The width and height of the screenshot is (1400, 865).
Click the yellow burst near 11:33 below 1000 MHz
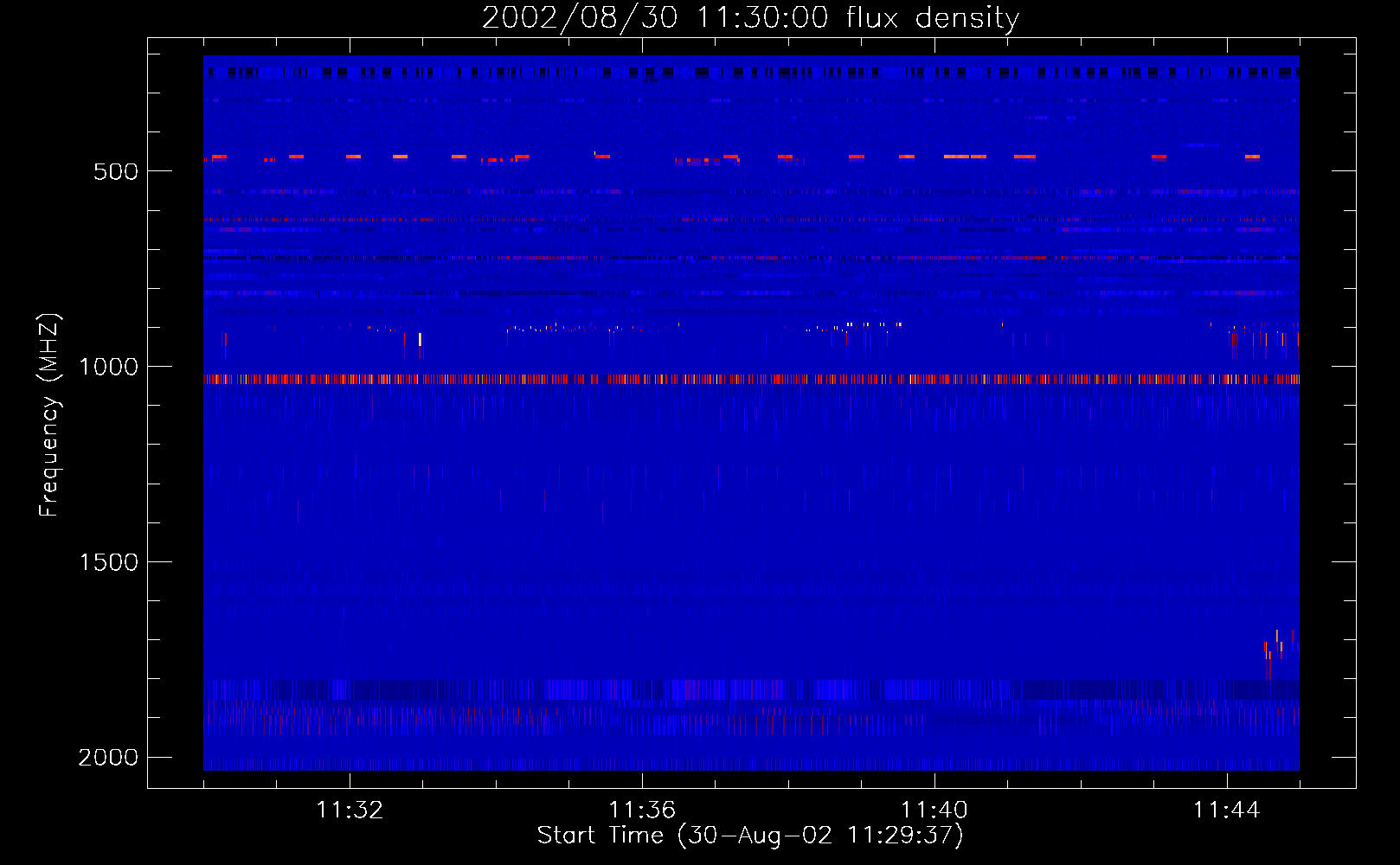[420, 339]
